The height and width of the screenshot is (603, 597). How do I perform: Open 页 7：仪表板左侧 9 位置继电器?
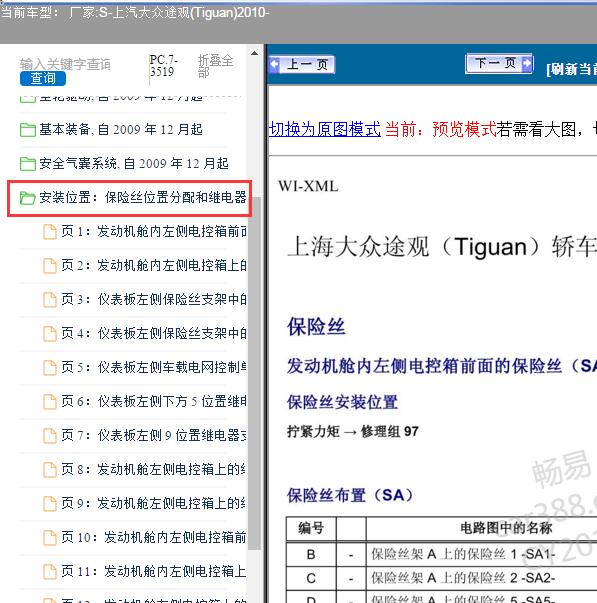click(154, 435)
